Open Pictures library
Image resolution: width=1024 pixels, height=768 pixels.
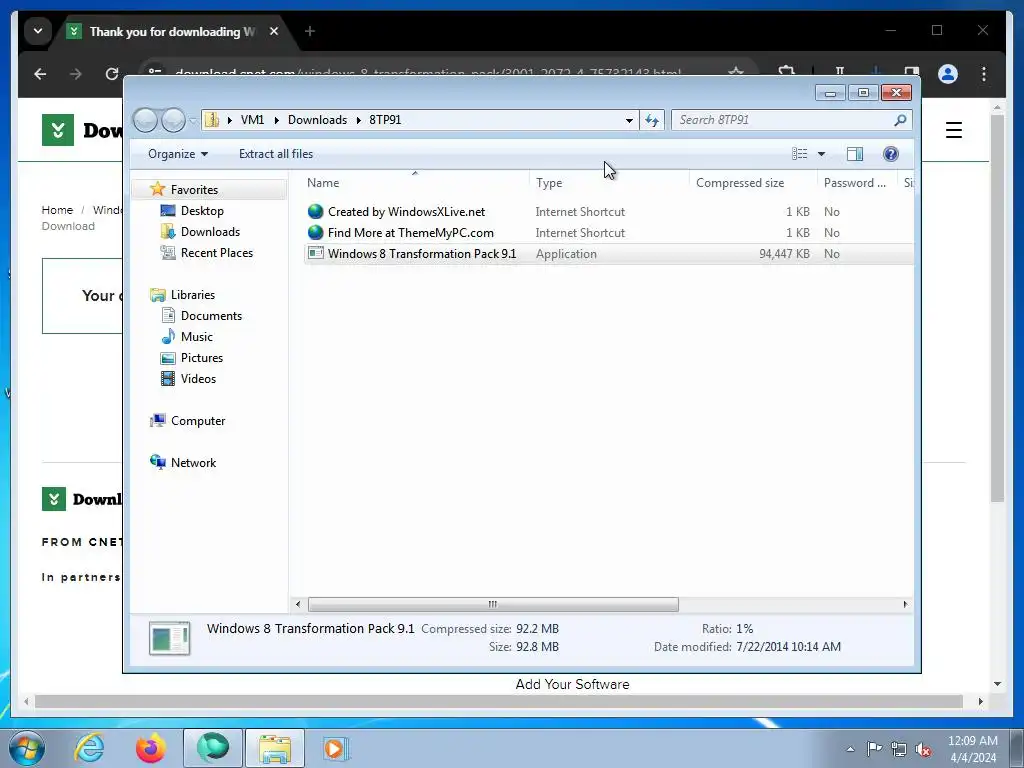tap(202, 358)
